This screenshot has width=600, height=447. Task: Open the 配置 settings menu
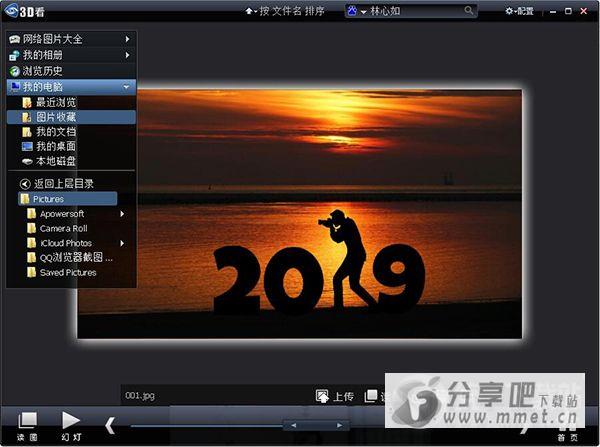[x=519, y=11]
